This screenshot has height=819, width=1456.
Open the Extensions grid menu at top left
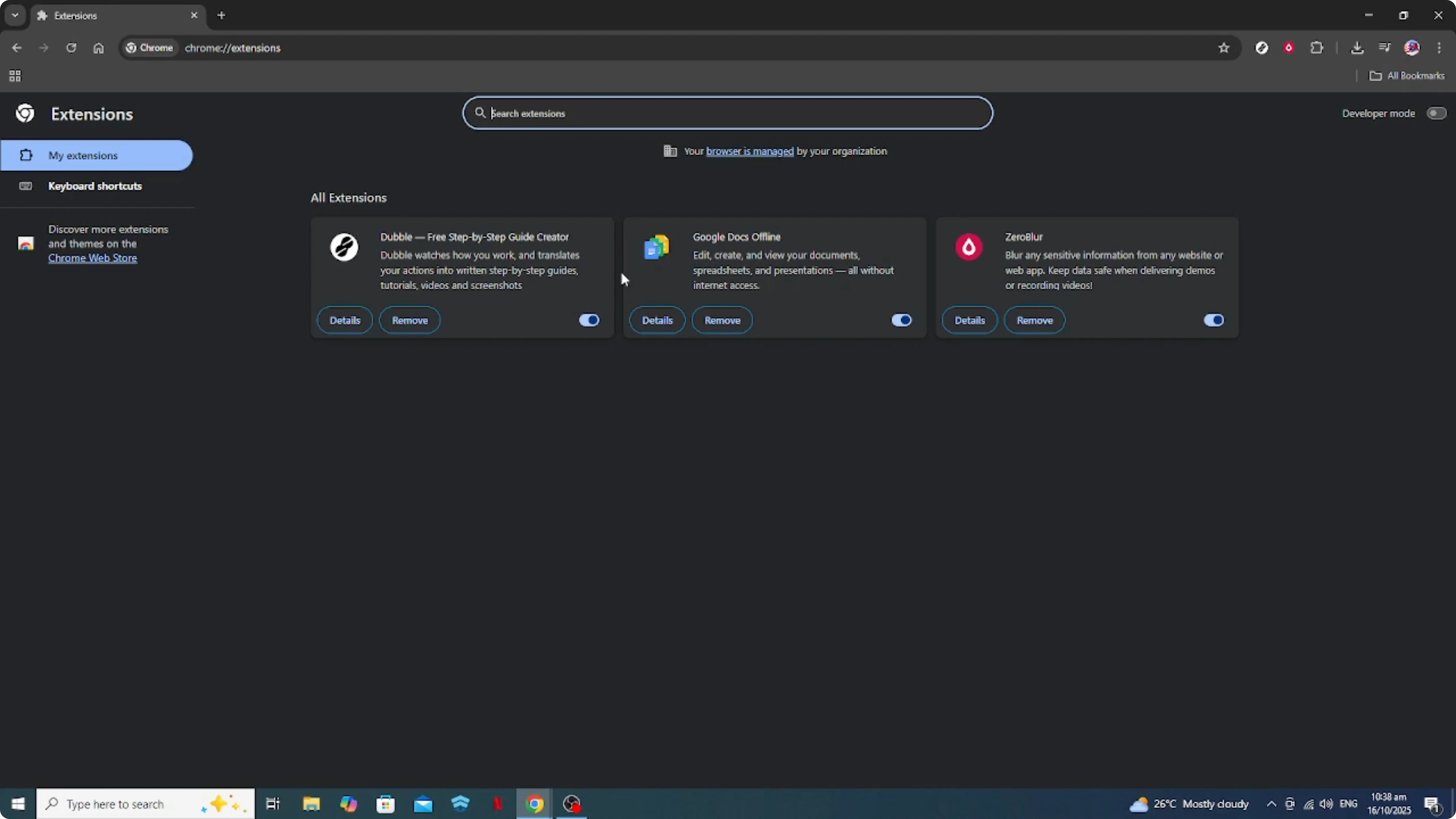coord(15,76)
